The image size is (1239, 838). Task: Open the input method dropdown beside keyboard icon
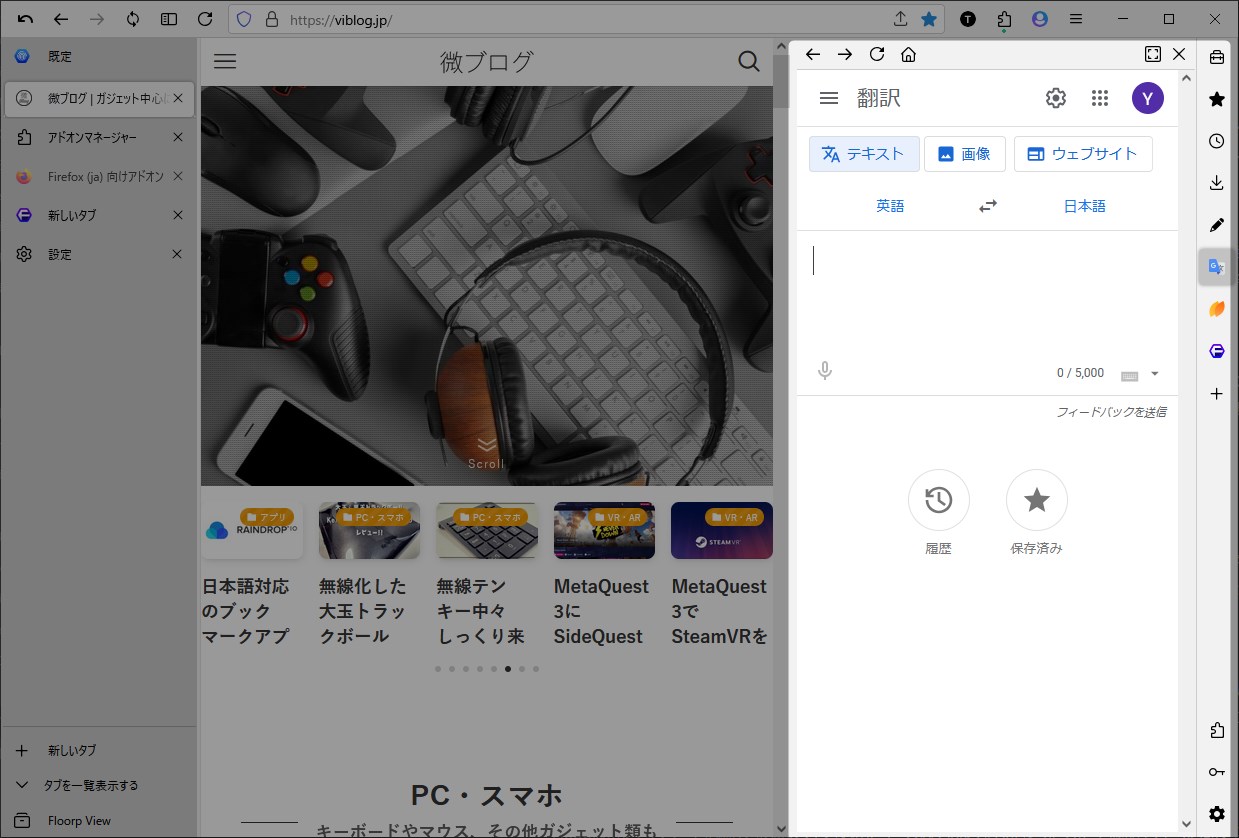1155,374
